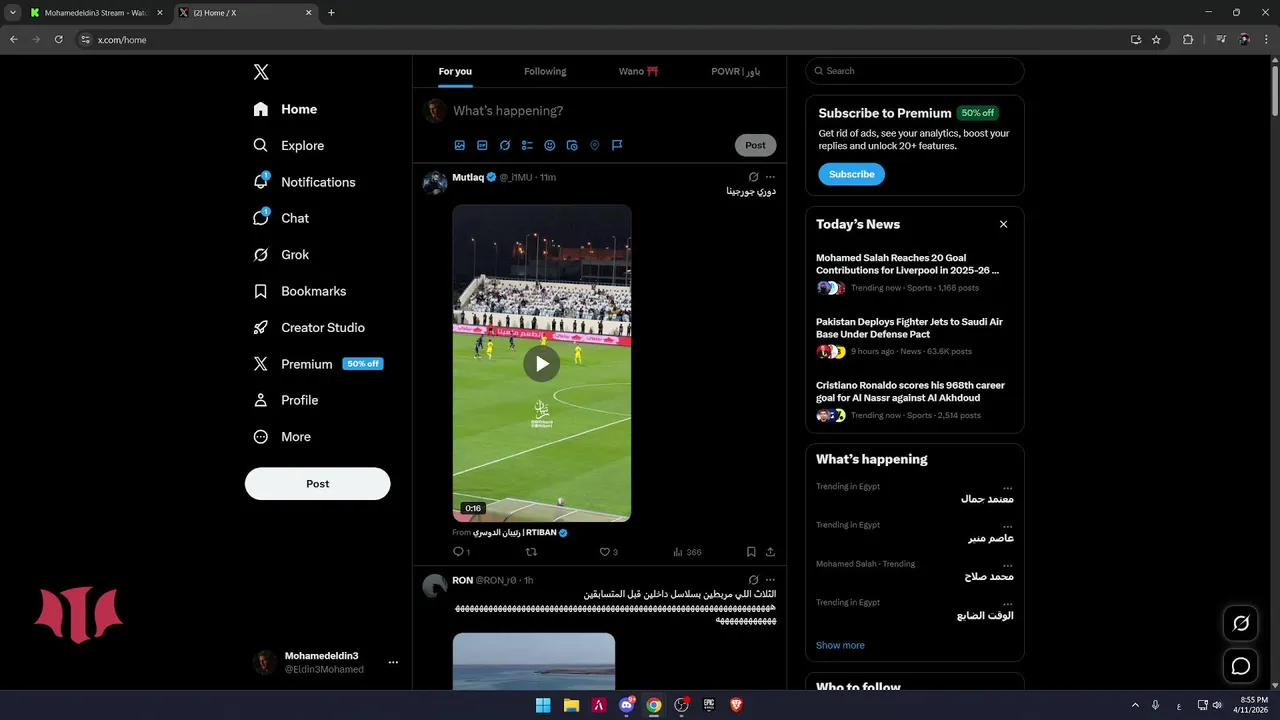Expand the More menu in the sidebar
Viewport: 1280px width, 720px height.
click(282, 437)
